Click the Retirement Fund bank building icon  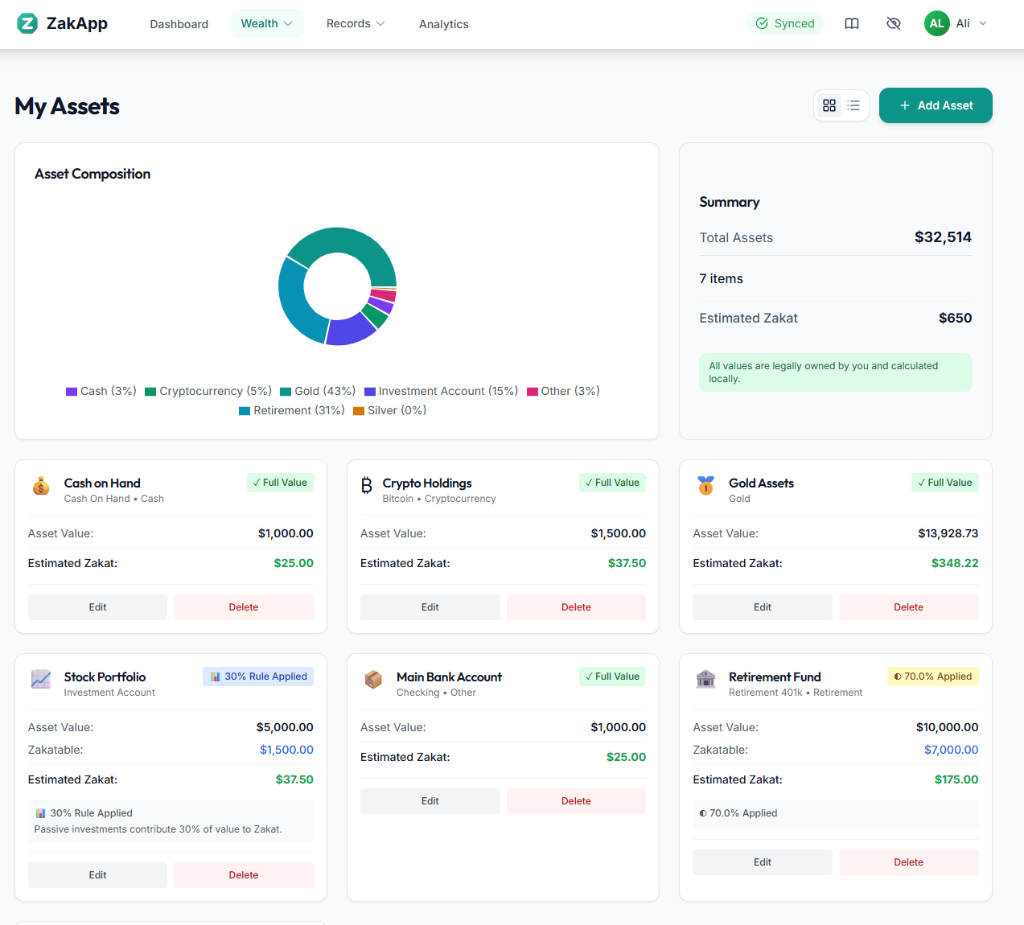pyautogui.click(x=706, y=680)
